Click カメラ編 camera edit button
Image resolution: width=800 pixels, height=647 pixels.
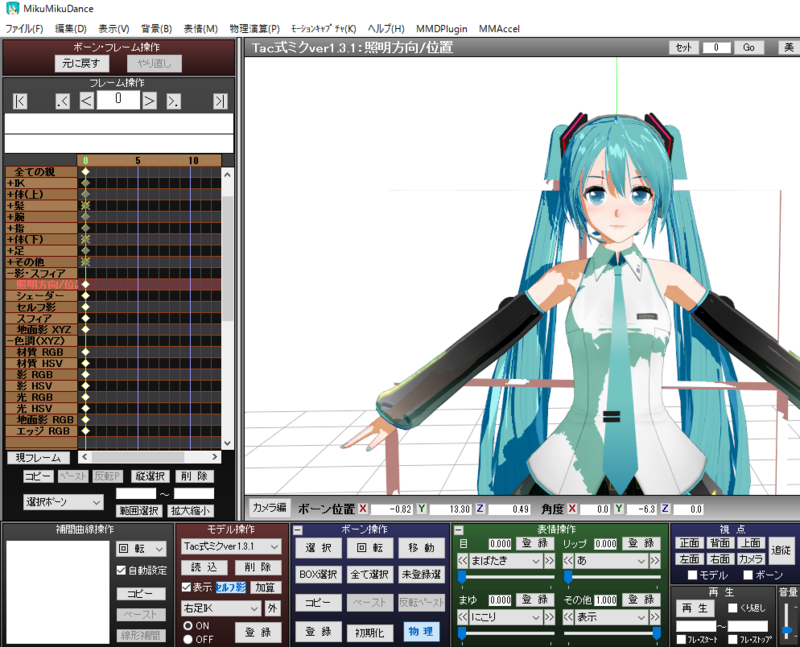[269, 508]
